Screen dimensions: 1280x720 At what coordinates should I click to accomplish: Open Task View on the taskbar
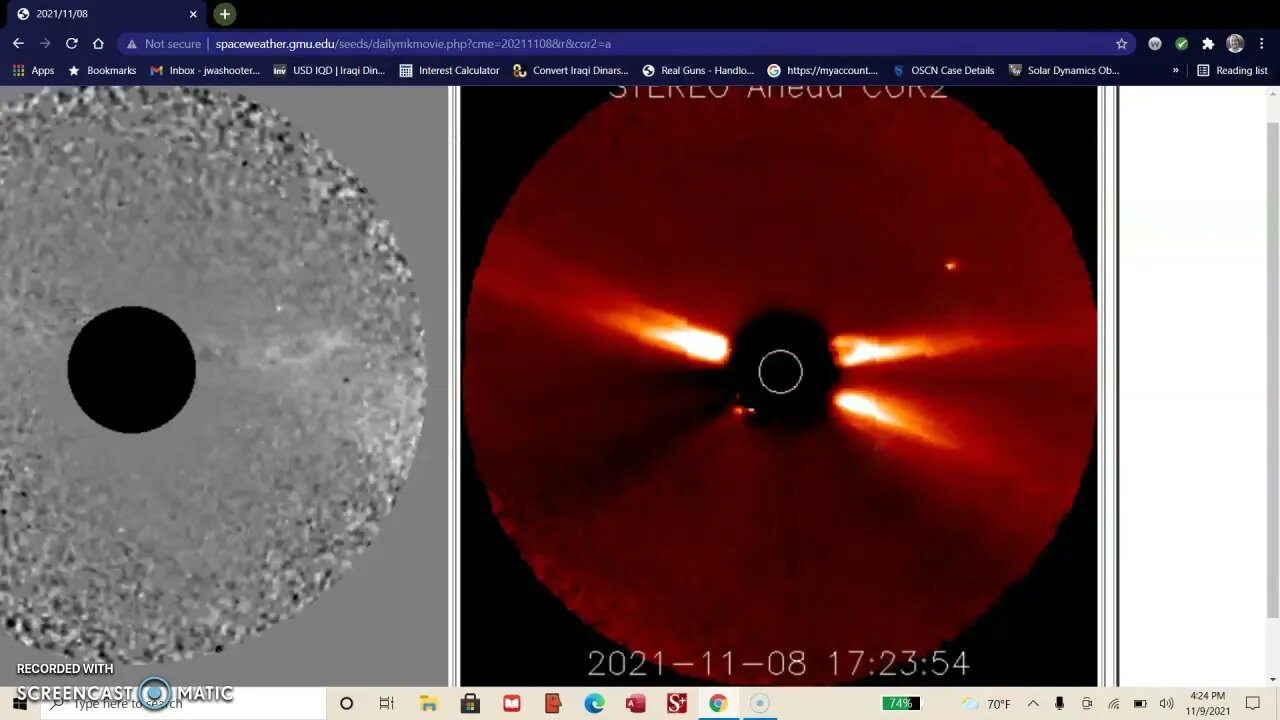[x=387, y=704]
